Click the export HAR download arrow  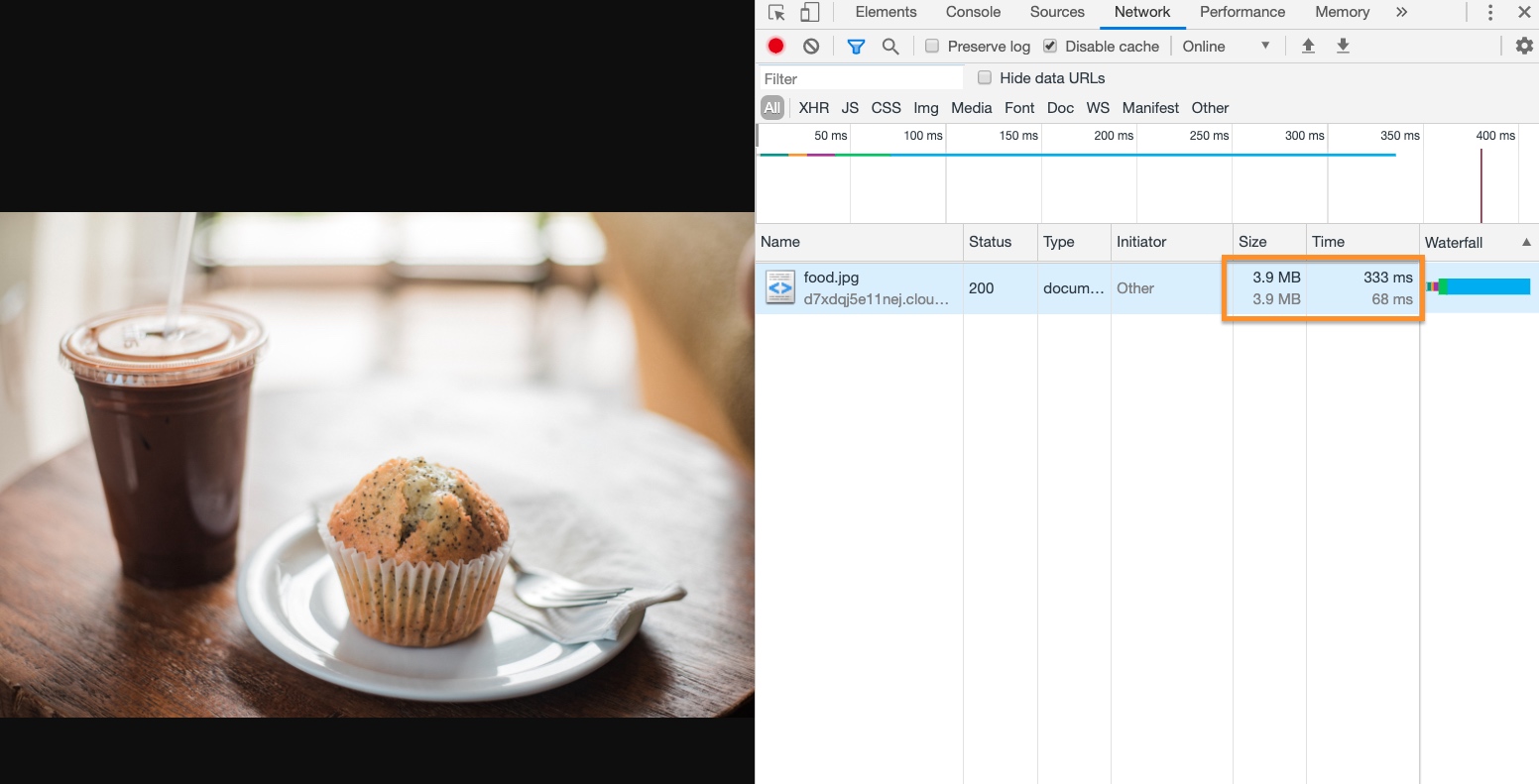coord(1343,46)
